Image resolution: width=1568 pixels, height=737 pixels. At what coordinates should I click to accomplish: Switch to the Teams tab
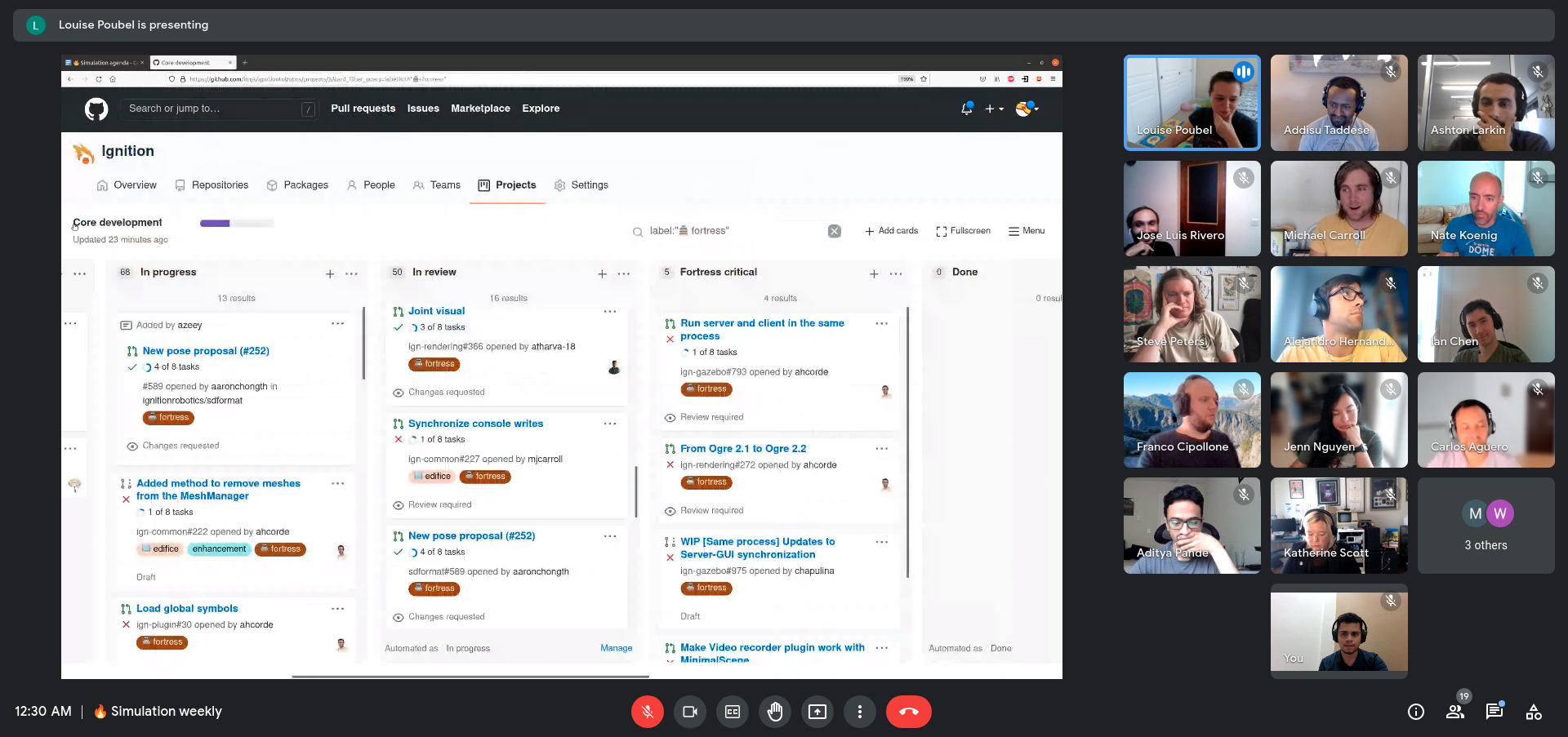[437, 185]
